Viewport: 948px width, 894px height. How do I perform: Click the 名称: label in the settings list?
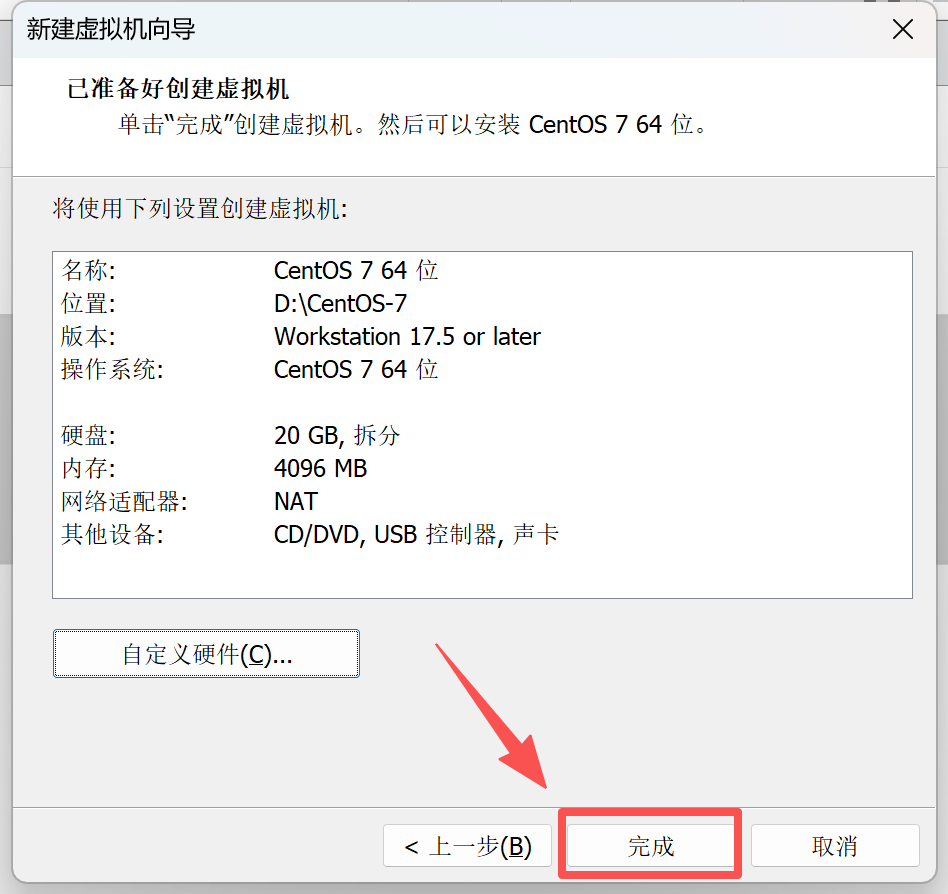[x=88, y=270]
